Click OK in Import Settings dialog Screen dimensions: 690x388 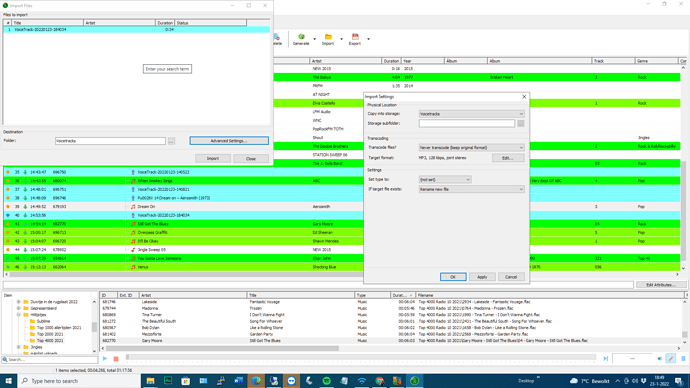pyautogui.click(x=453, y=277)
